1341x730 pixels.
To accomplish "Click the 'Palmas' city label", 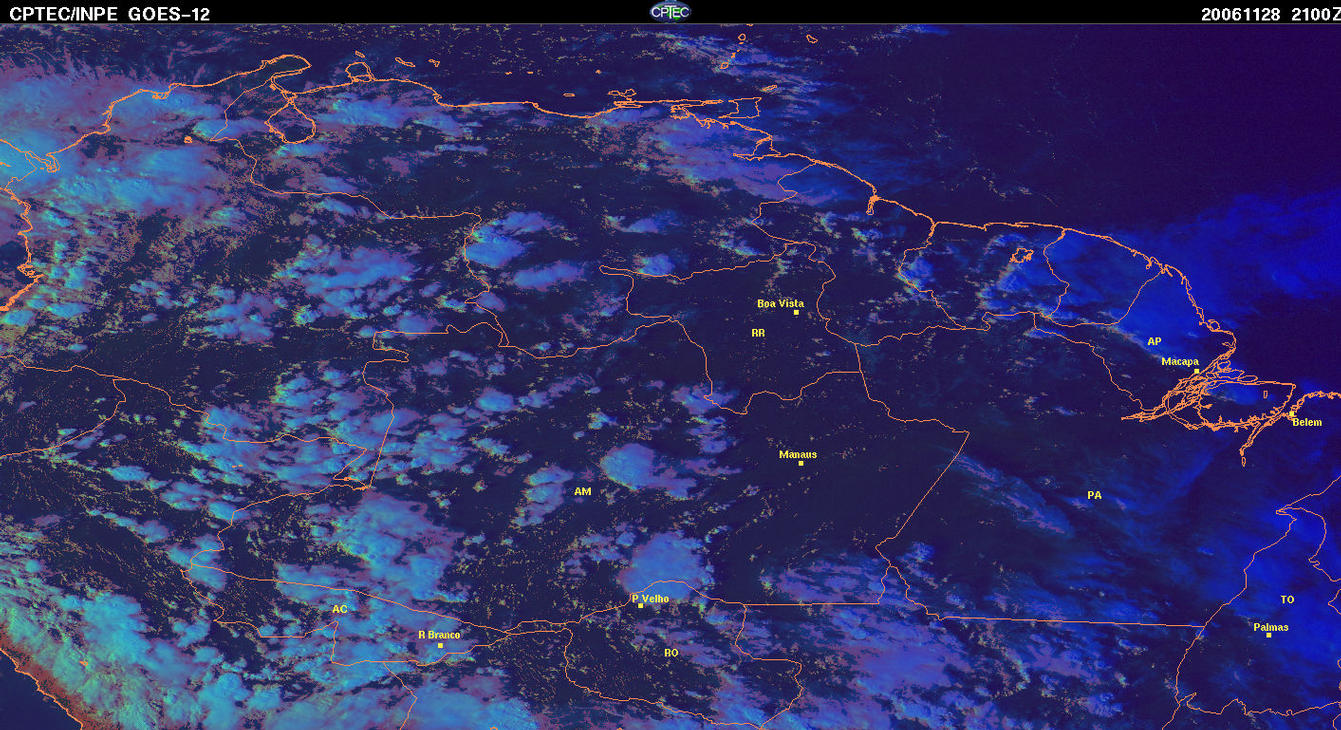I will click(x=1271, y=627).
